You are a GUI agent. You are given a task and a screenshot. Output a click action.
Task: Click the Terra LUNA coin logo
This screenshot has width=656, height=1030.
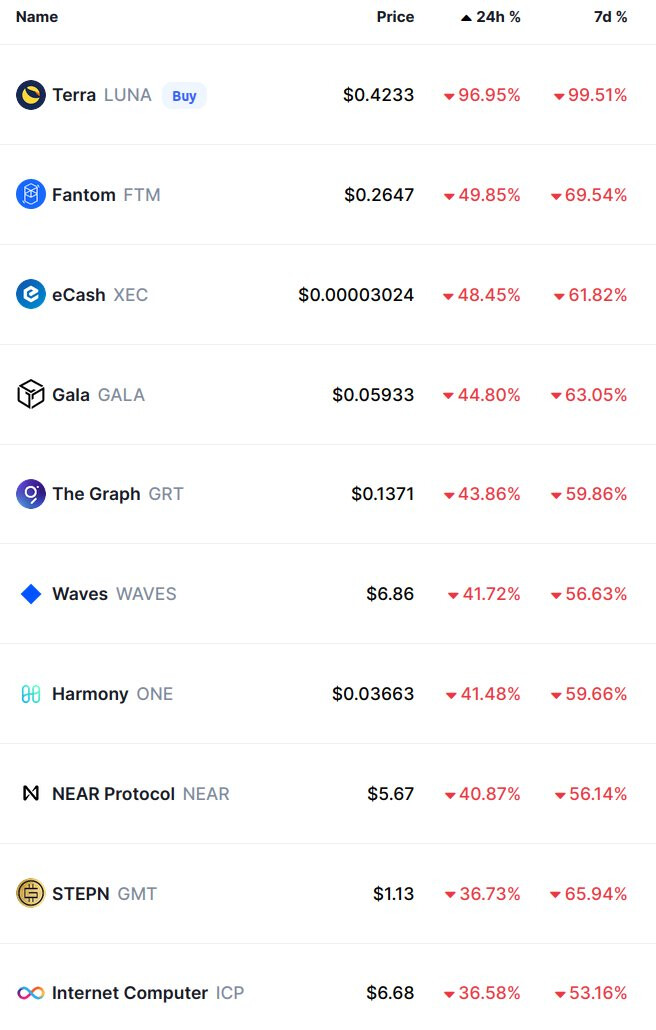(x=31, y=95)
